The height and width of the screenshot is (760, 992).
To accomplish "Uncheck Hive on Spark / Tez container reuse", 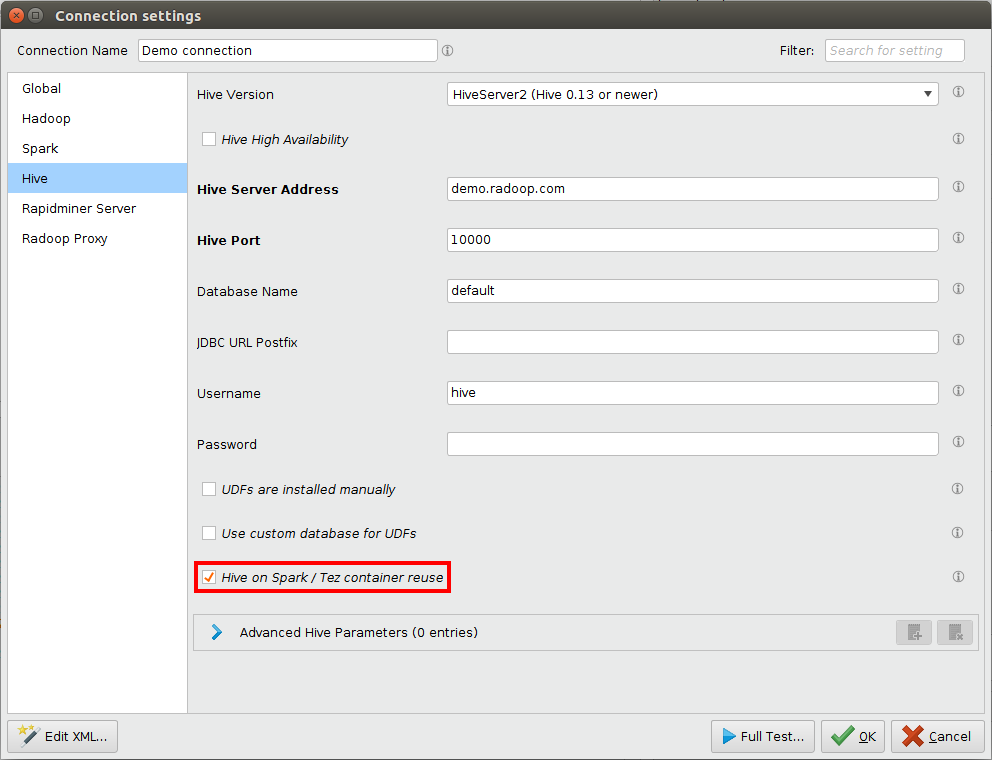I will click(209, 577).
